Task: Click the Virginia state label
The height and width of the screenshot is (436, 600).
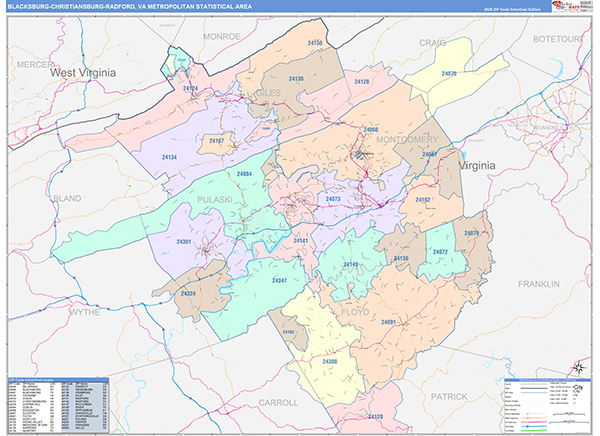Action: coord(484,162)
